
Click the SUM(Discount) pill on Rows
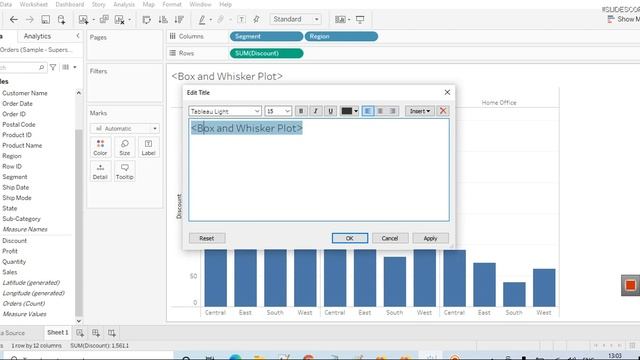click(266, 53)
